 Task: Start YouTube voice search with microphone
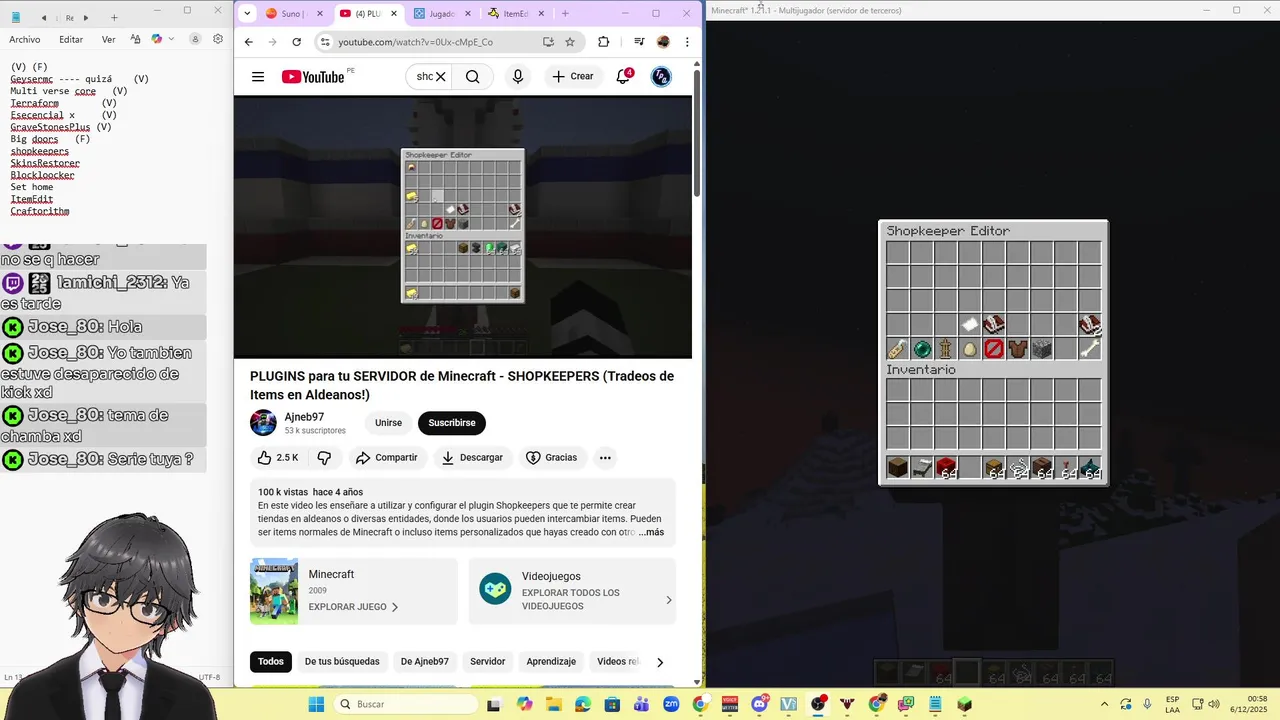click(x=517, y=77)
